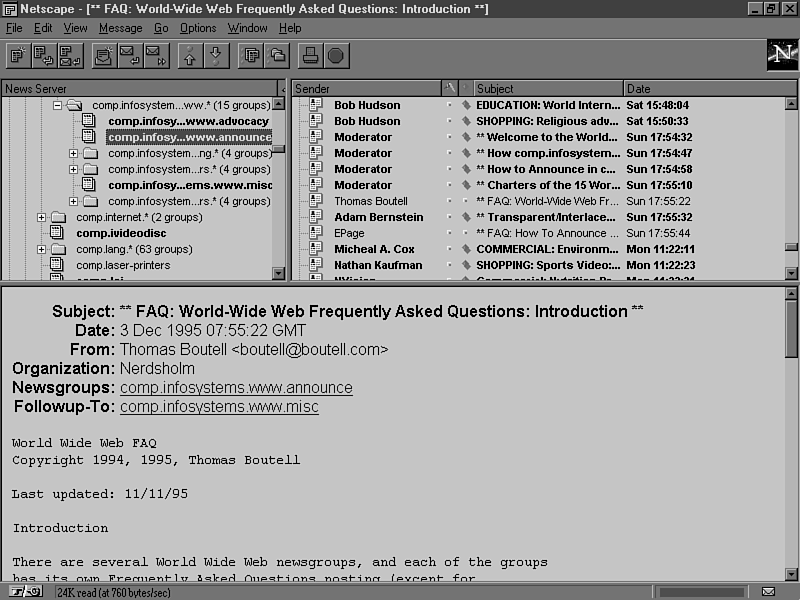
Task: Expand the comp.internet.* folder
Action: click(x=41, y=217)
